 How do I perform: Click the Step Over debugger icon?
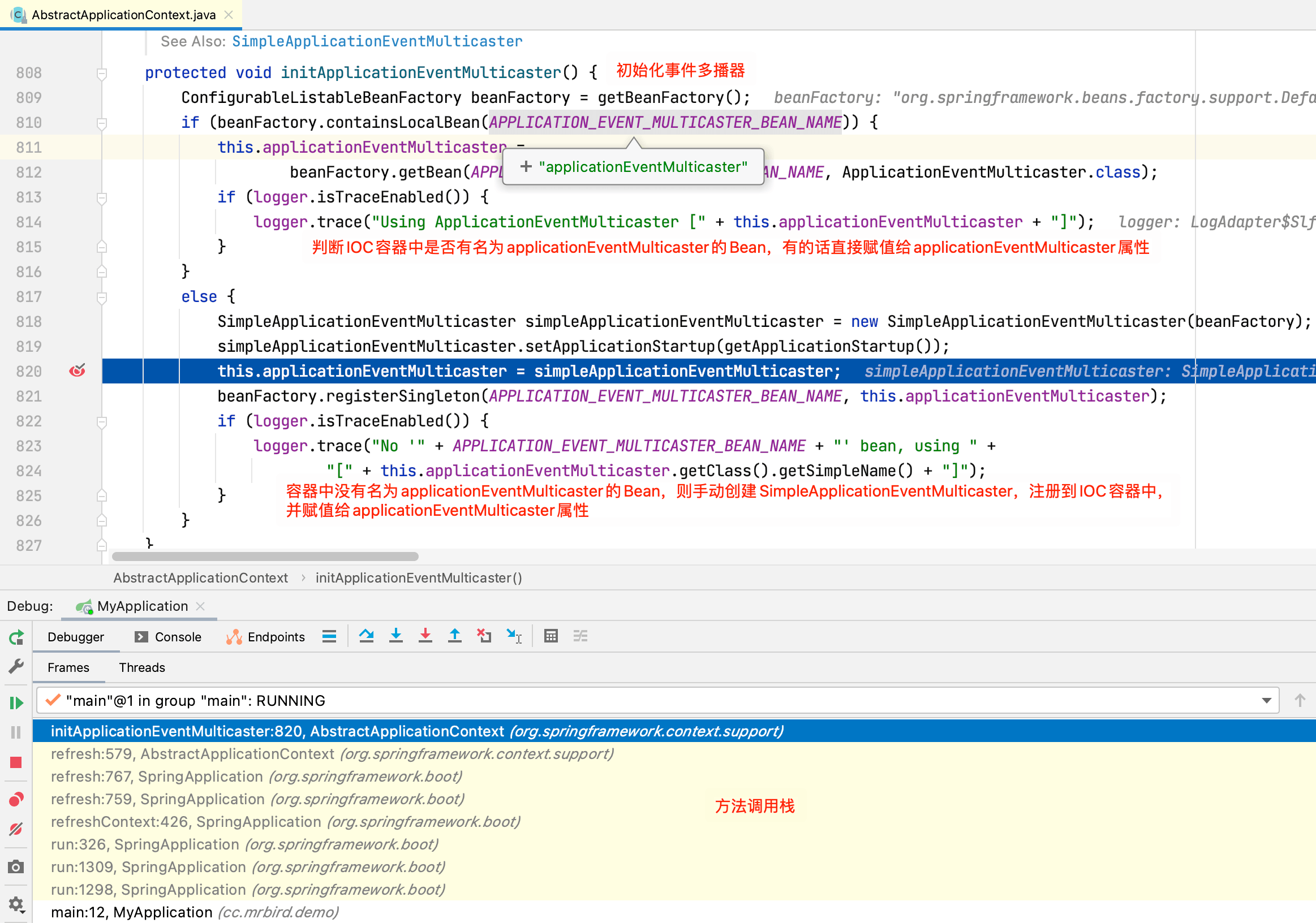[366, 636]
